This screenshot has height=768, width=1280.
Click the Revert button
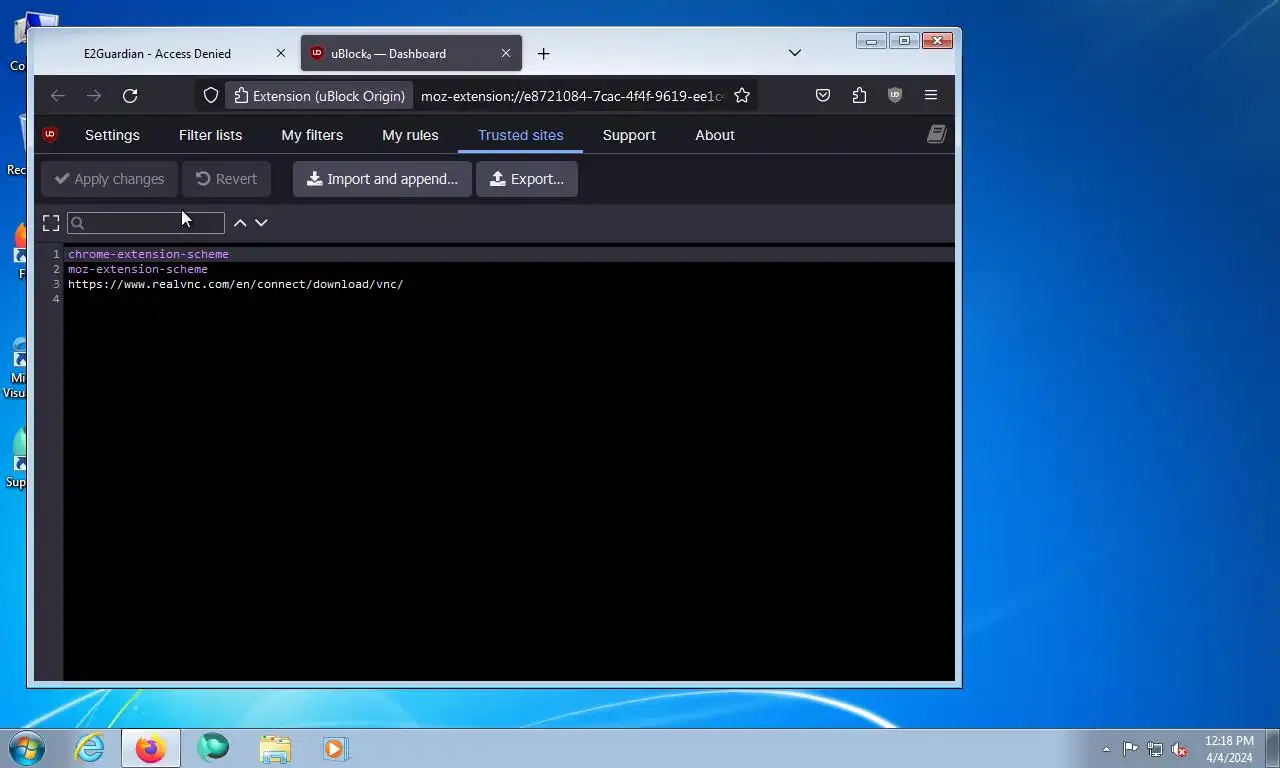(226, 179)
